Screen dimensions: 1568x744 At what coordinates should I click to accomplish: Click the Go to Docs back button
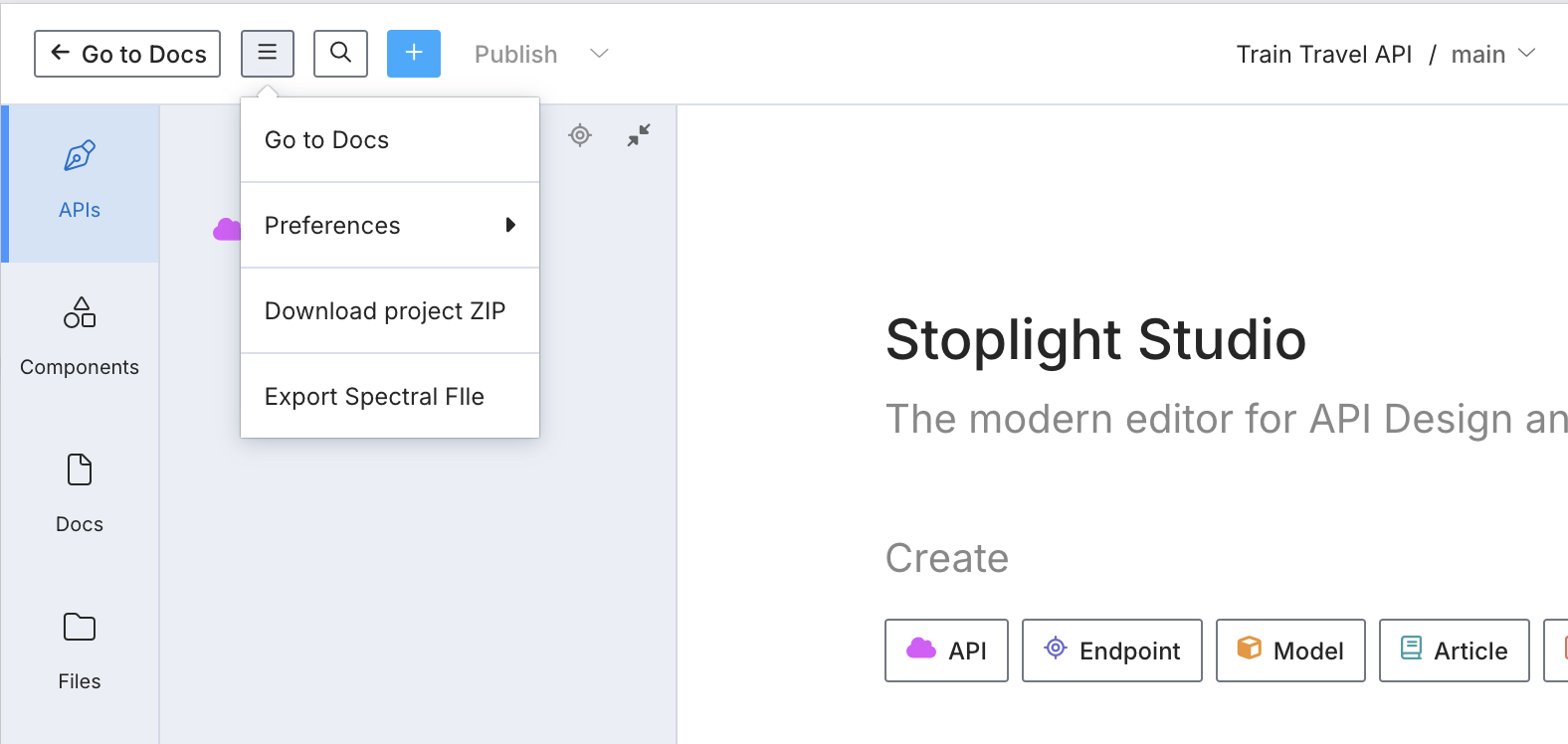click(x=127, y=54)
